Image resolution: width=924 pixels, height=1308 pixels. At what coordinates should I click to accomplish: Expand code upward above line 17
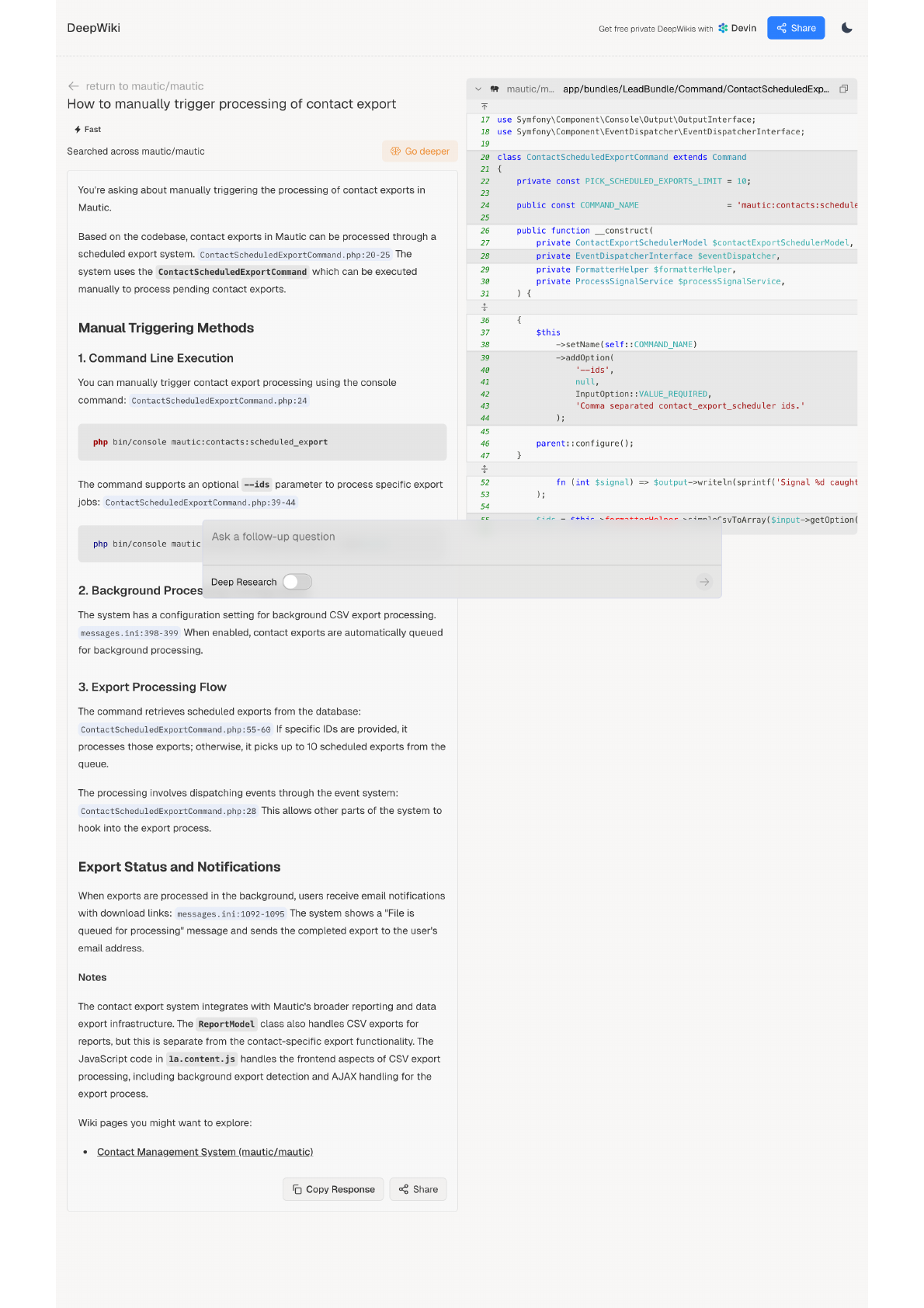pos(485,106)
